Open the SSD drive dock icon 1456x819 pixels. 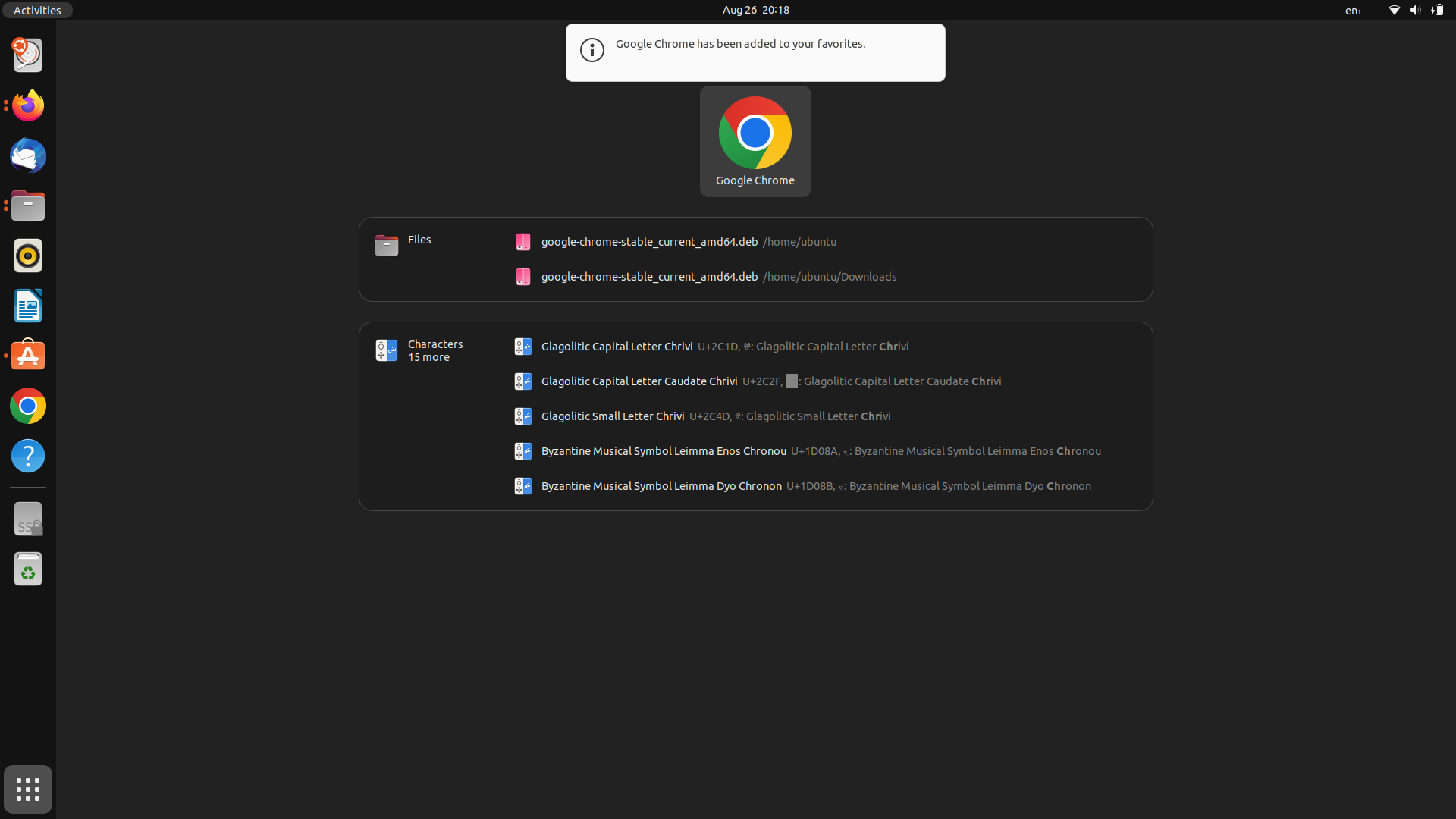pyautogui.click(x=28, y=519)
